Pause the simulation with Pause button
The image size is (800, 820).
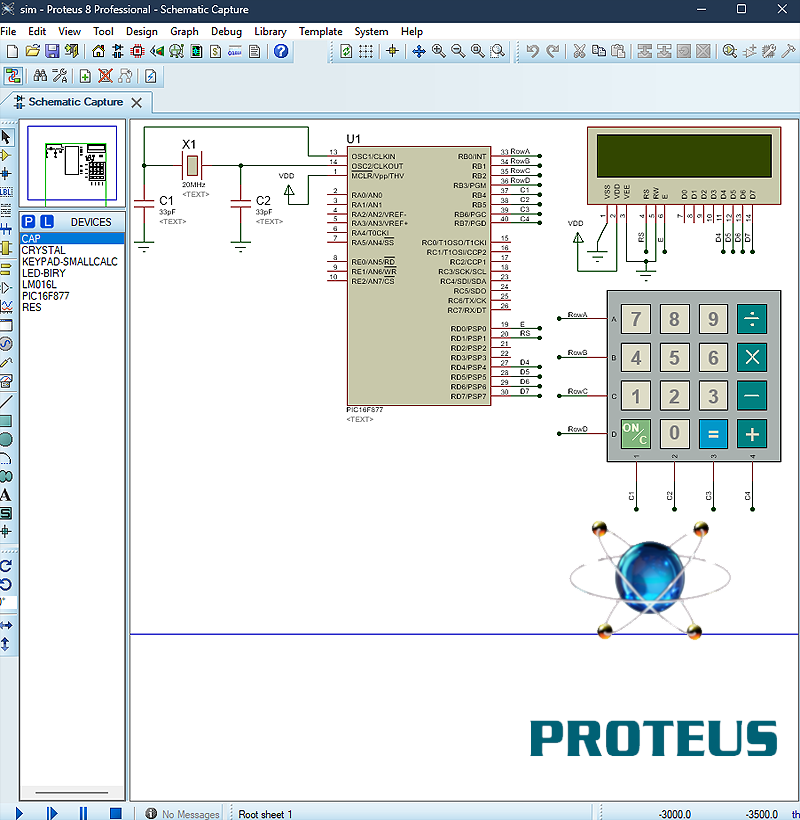click(83, 813)
